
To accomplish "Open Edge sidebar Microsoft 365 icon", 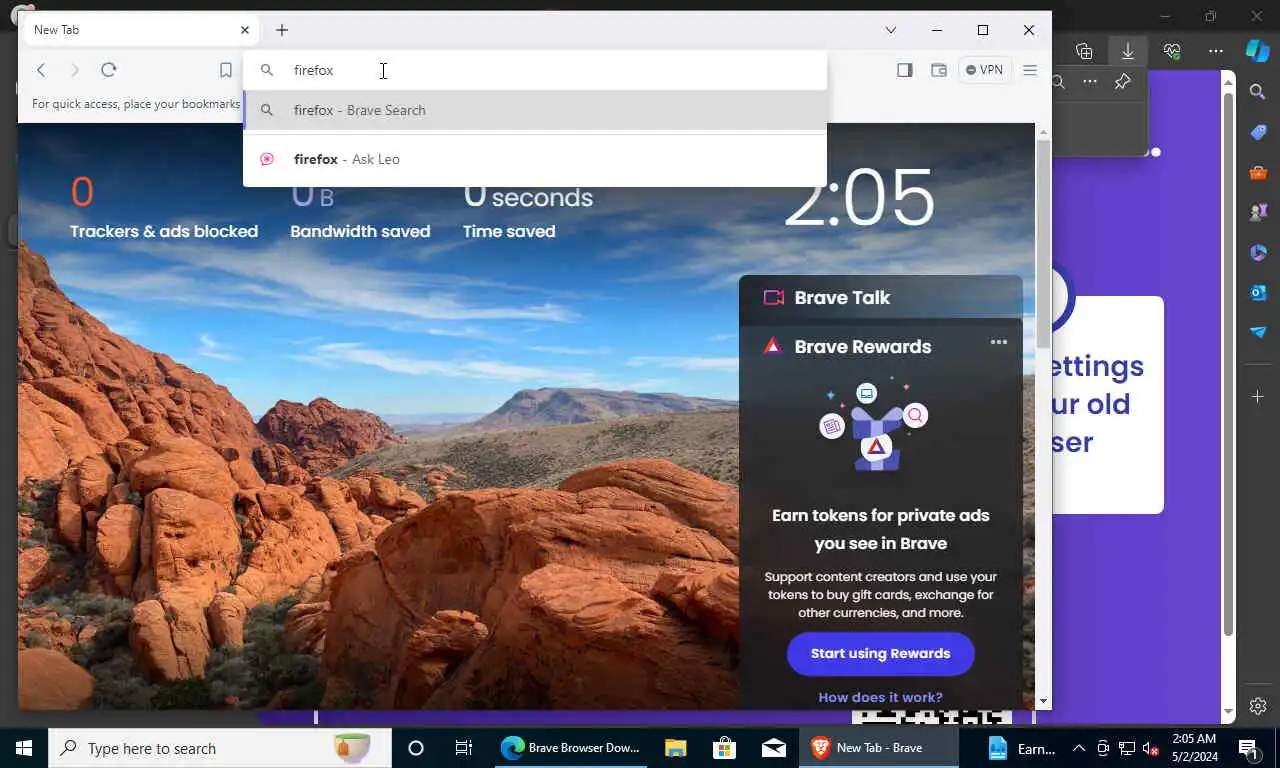I will click(1258, 252).
